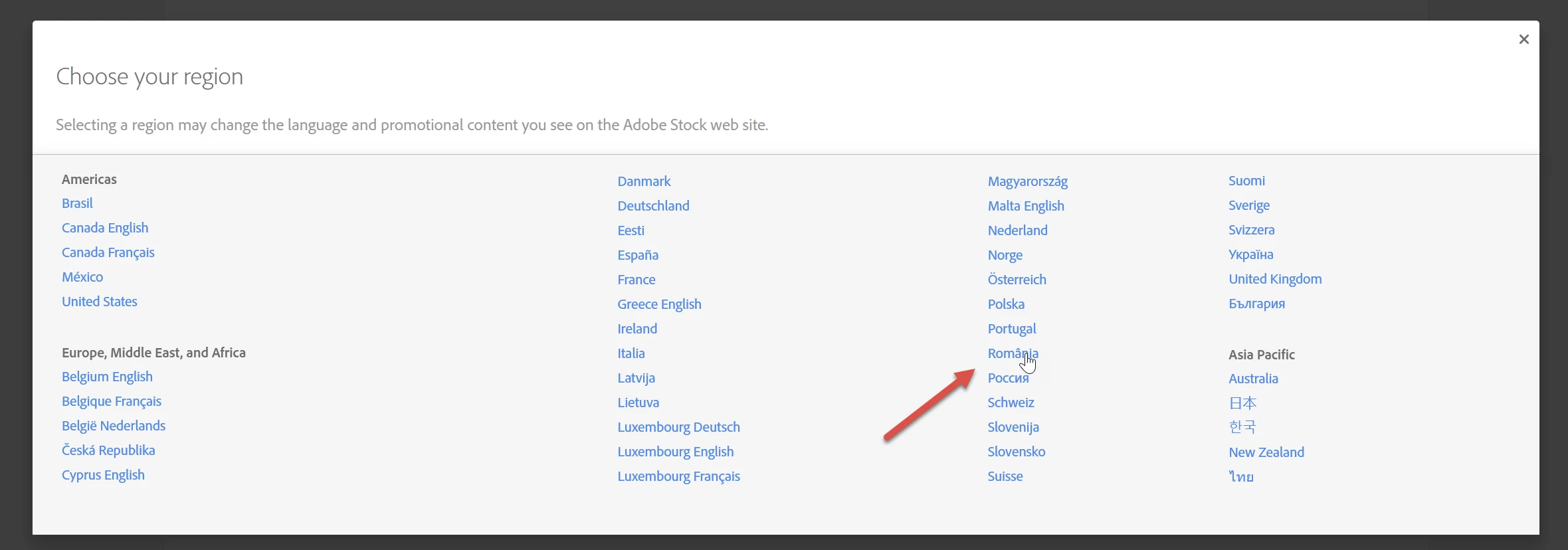Viewport: 1568px width, 550px height.
Task: Choose United Kingdom region
Action: point(1275,279)
